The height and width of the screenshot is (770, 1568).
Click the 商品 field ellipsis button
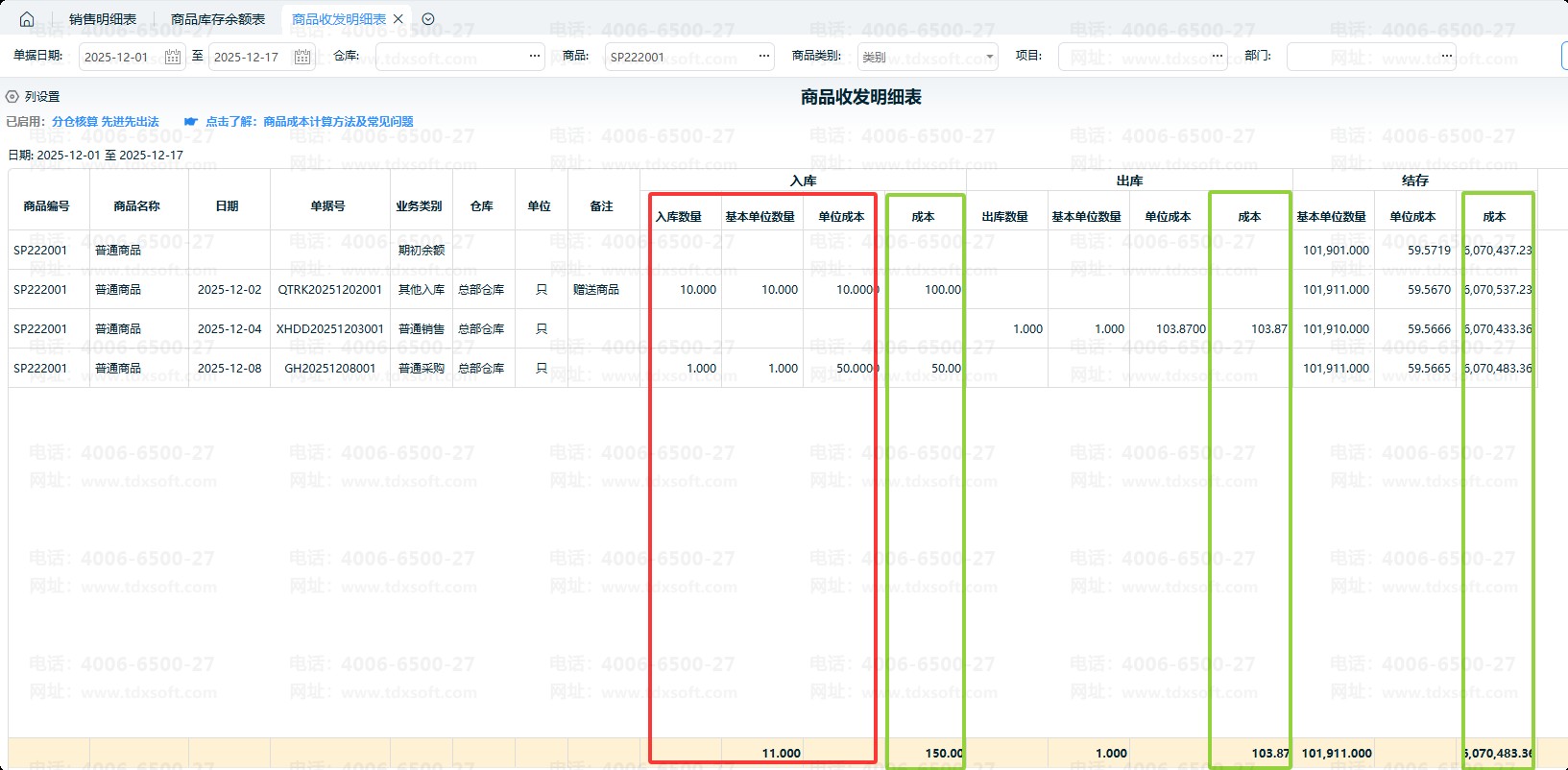tap(764, 57)
